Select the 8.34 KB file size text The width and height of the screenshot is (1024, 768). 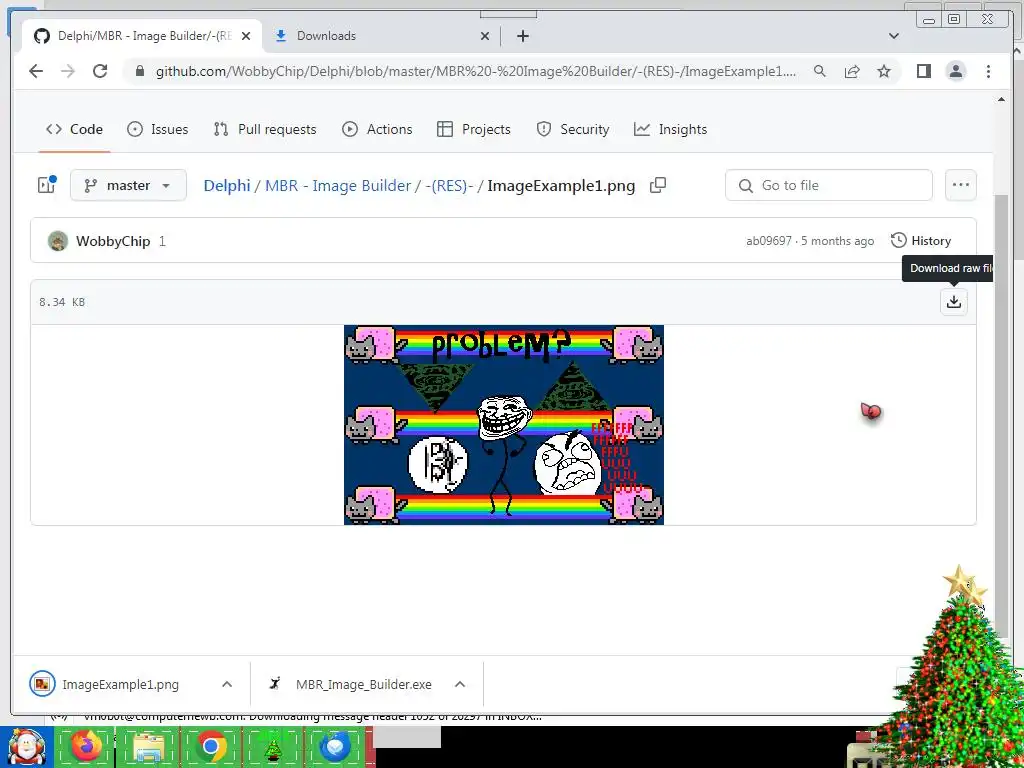pyautogui.click(x=62, y=302)
